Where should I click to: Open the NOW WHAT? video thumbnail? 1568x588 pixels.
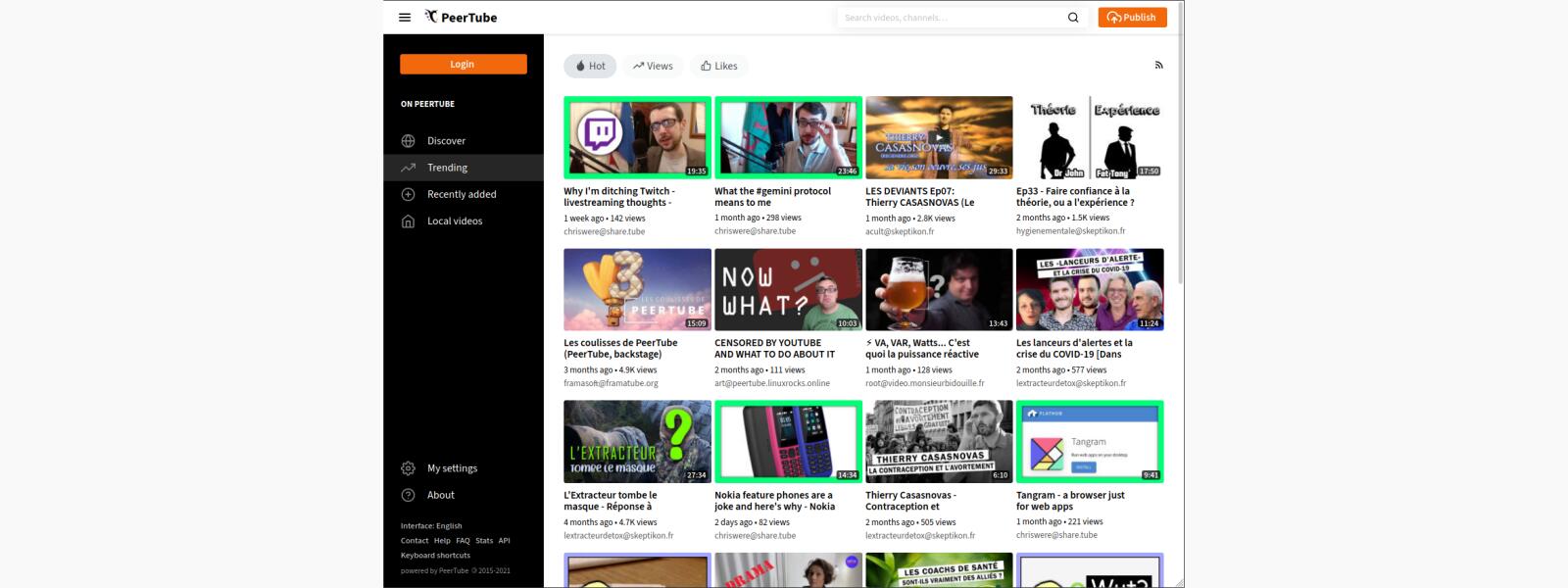coord(788,289)
